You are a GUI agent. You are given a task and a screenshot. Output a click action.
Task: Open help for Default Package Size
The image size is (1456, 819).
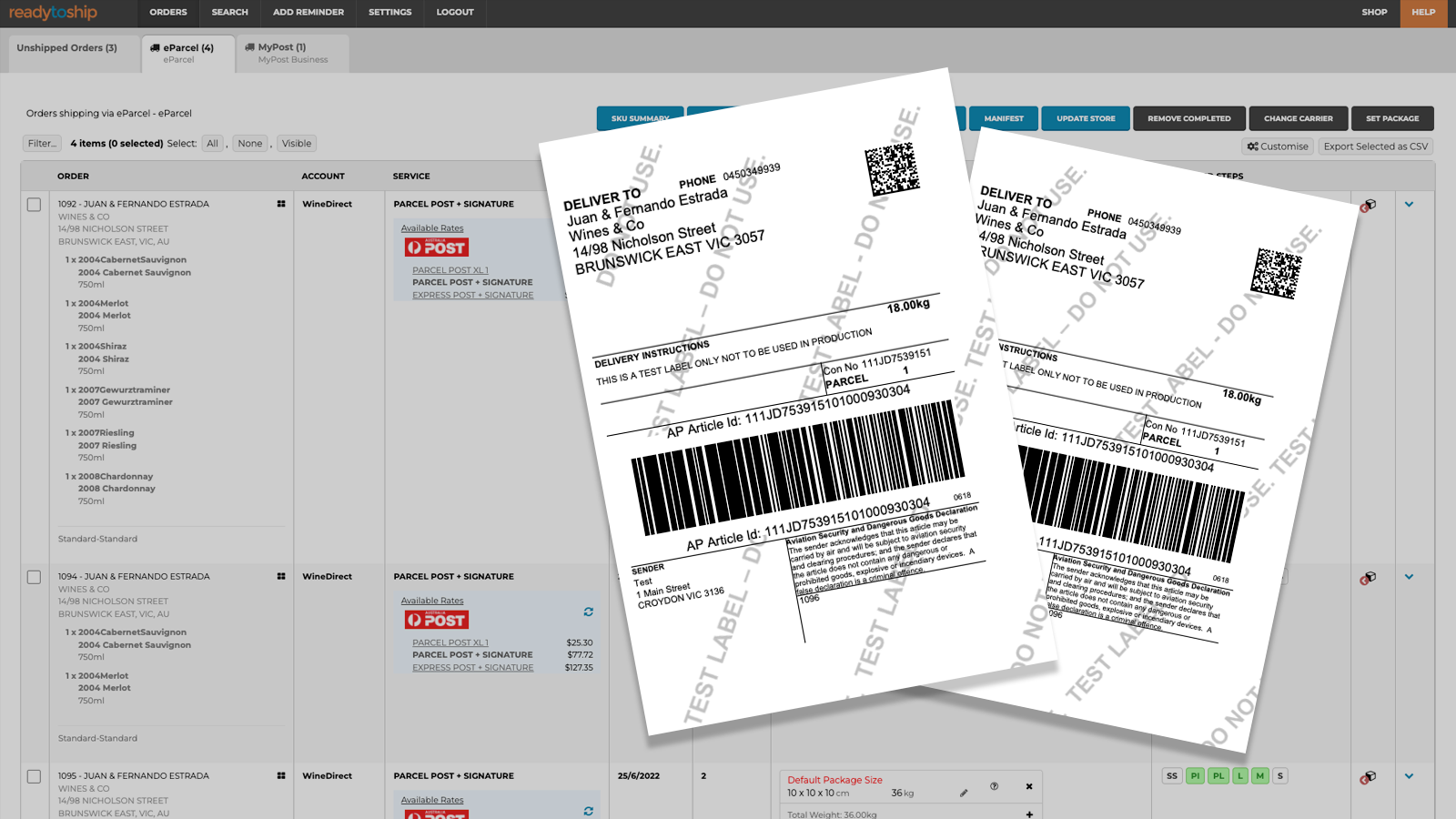pos(994,786)
